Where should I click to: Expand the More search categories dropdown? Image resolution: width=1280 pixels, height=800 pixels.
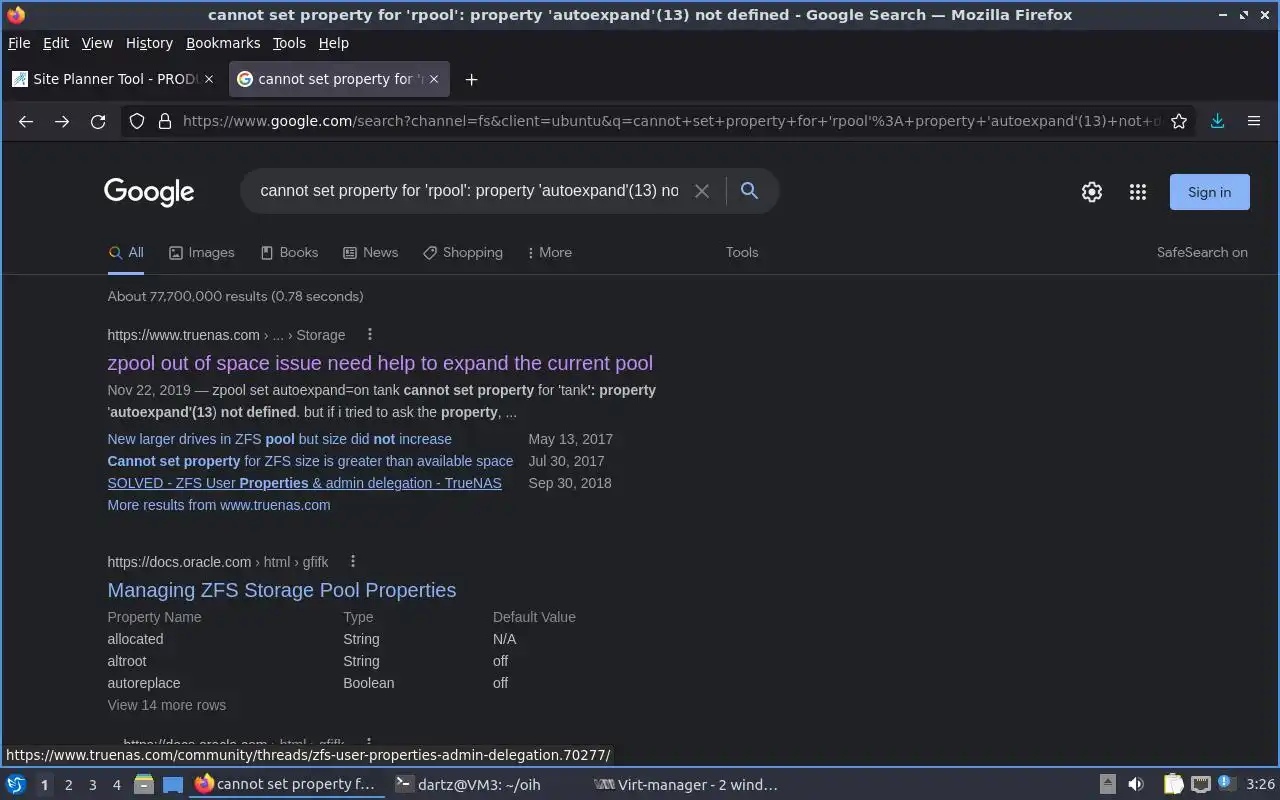coord(550,252)
